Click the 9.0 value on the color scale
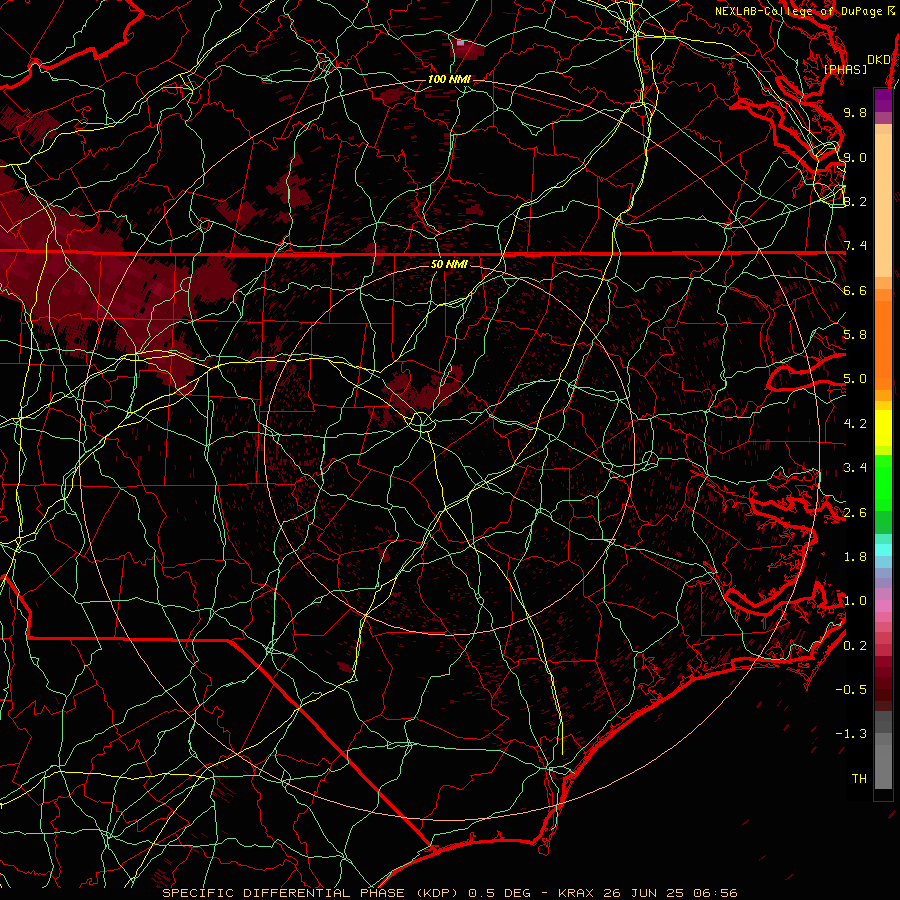The height and width of the screenshot is (900, 900). [x=855, y=157]
